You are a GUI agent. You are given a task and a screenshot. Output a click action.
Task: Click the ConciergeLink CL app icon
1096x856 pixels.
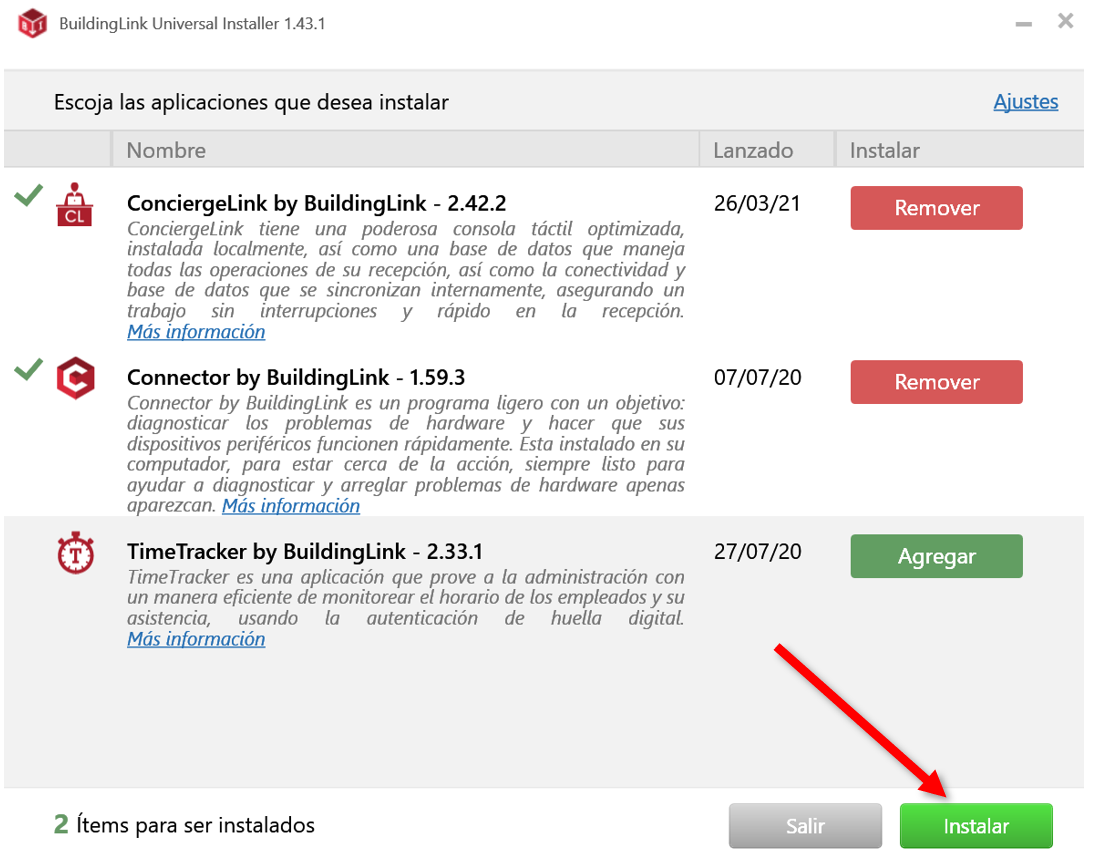point(75,205)
